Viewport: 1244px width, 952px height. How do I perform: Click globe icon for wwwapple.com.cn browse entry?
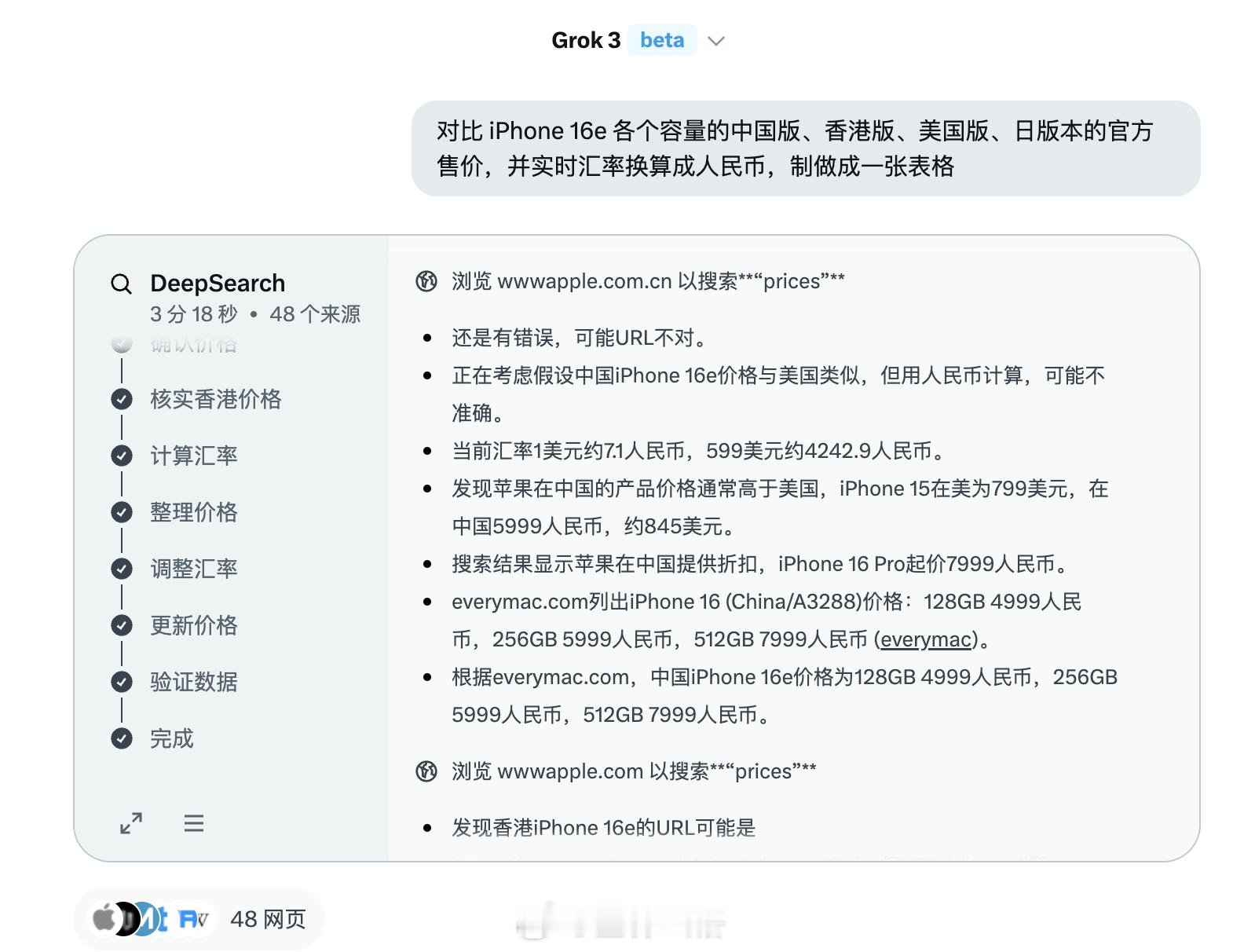click(x=426, y=281)
